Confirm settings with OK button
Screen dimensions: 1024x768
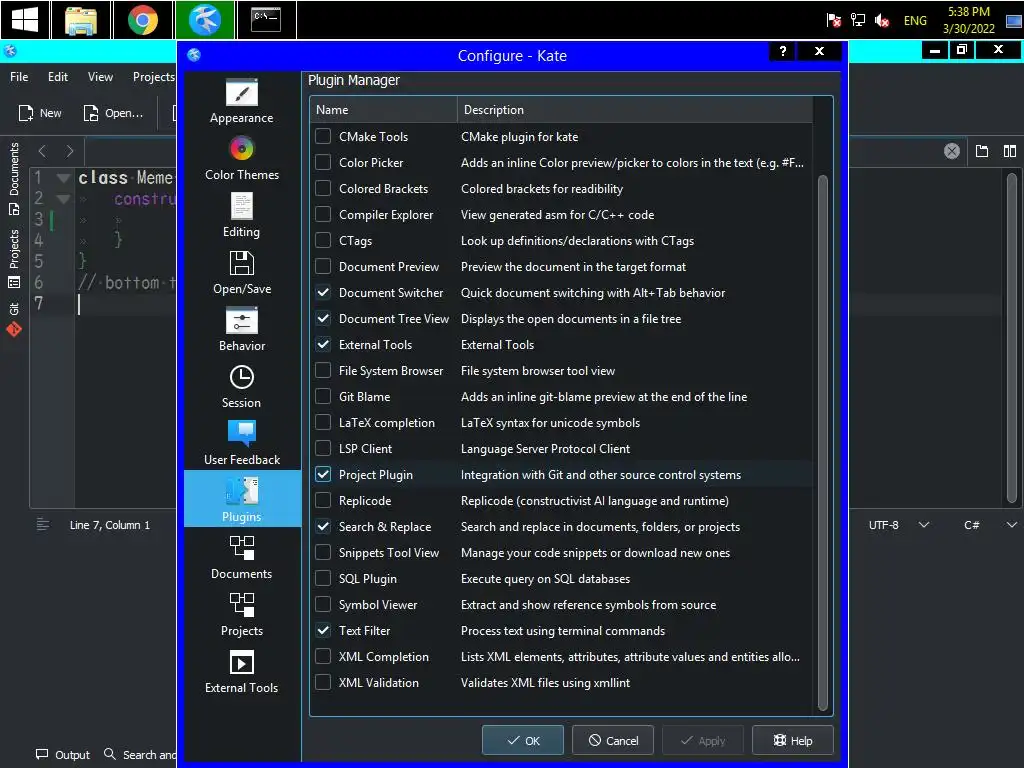[x=523, y=741]
